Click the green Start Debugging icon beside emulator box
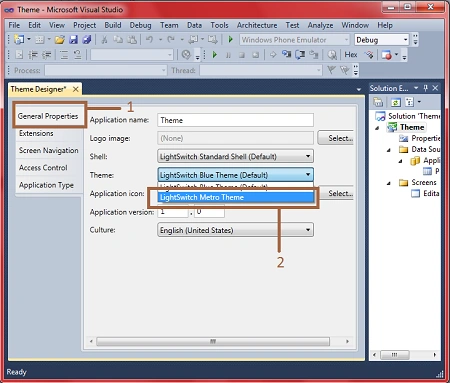Viewport: 450px width, 383px height. pos(230,40)
